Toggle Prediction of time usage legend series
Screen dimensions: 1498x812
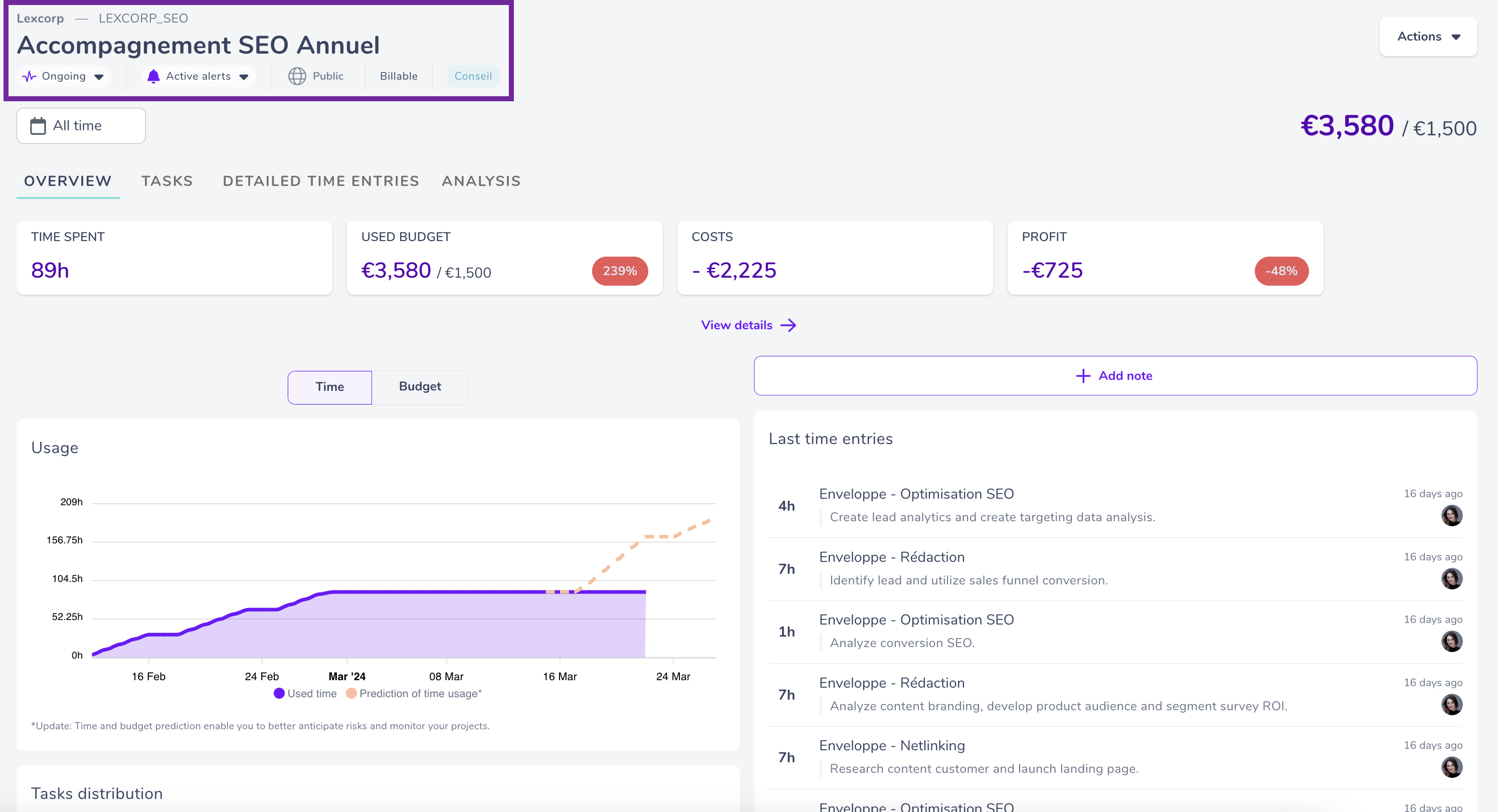click(x=414, y=693)
